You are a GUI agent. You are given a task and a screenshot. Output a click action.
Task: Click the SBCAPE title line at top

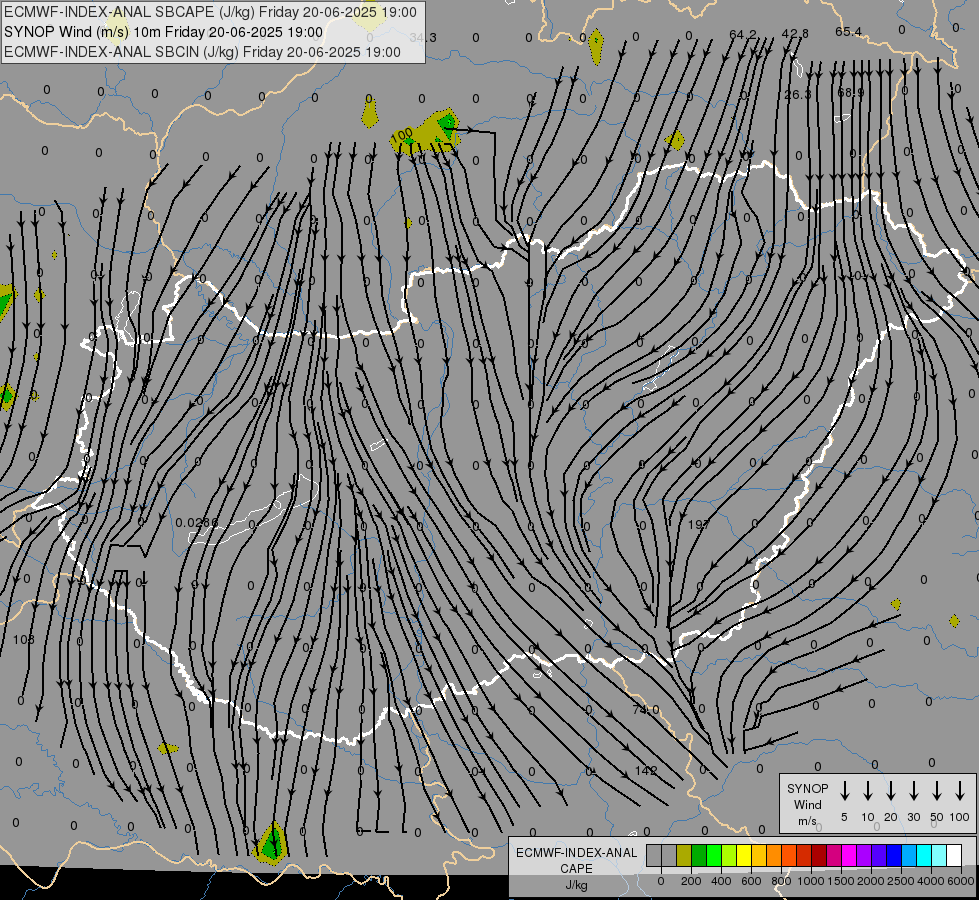[x=210, y=12]
